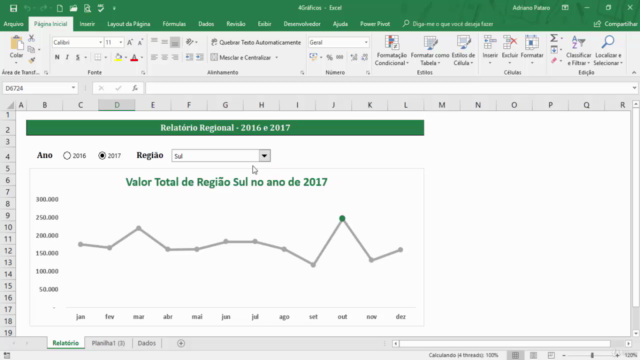
Task: Click the Increase decimal places icon
Action: [x=354, y=58]
